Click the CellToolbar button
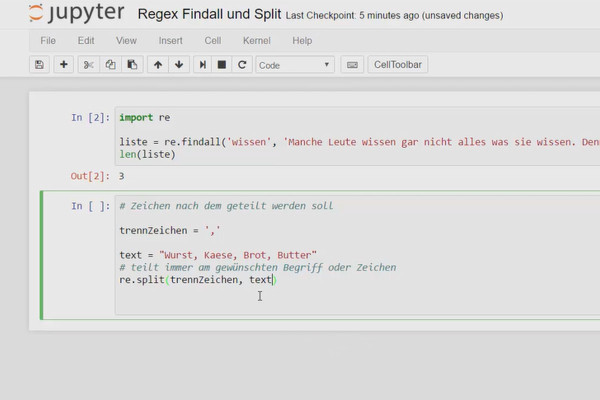 coord(398,65)
